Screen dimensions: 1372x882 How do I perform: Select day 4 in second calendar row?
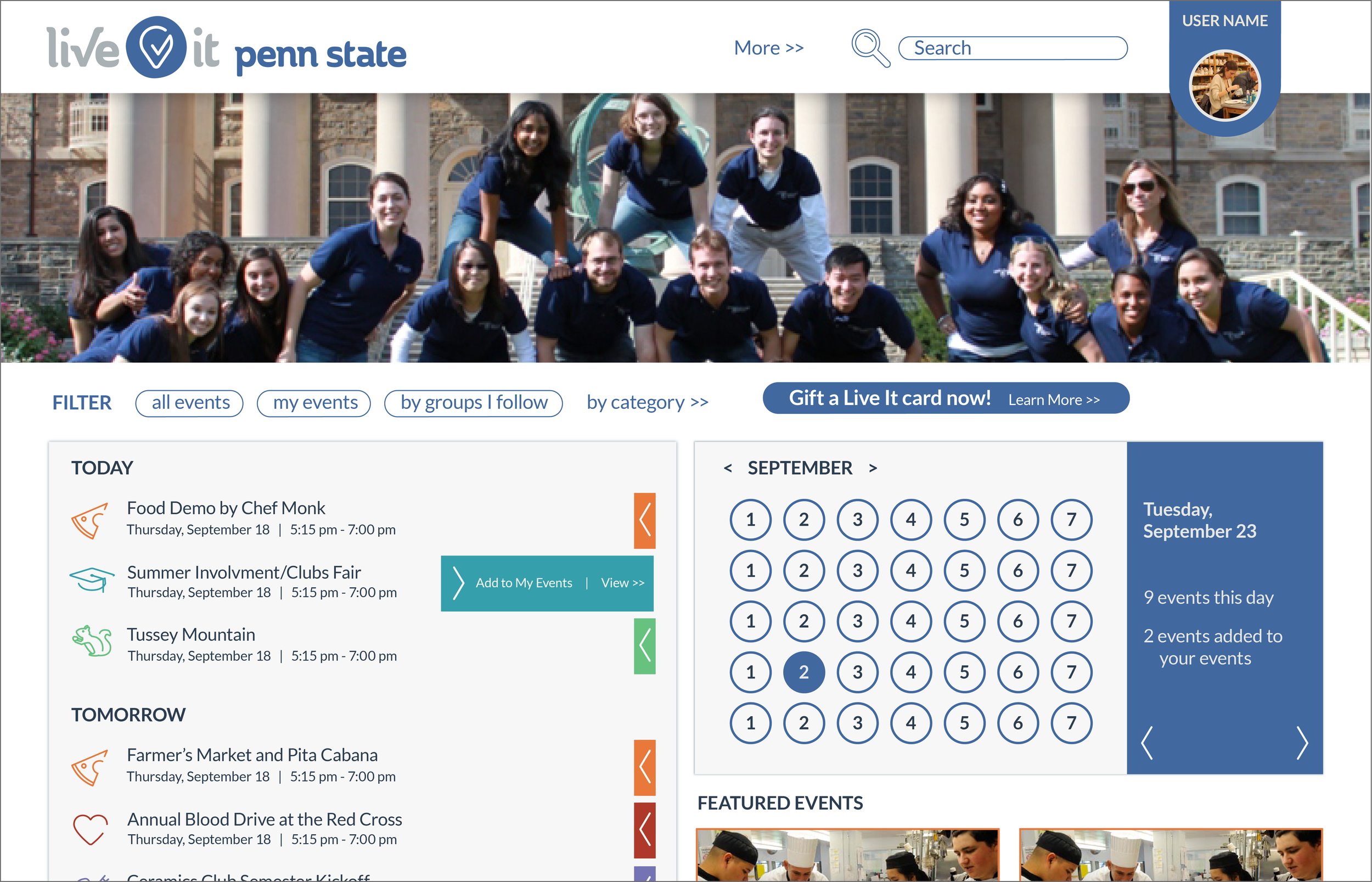click(911, 571)
